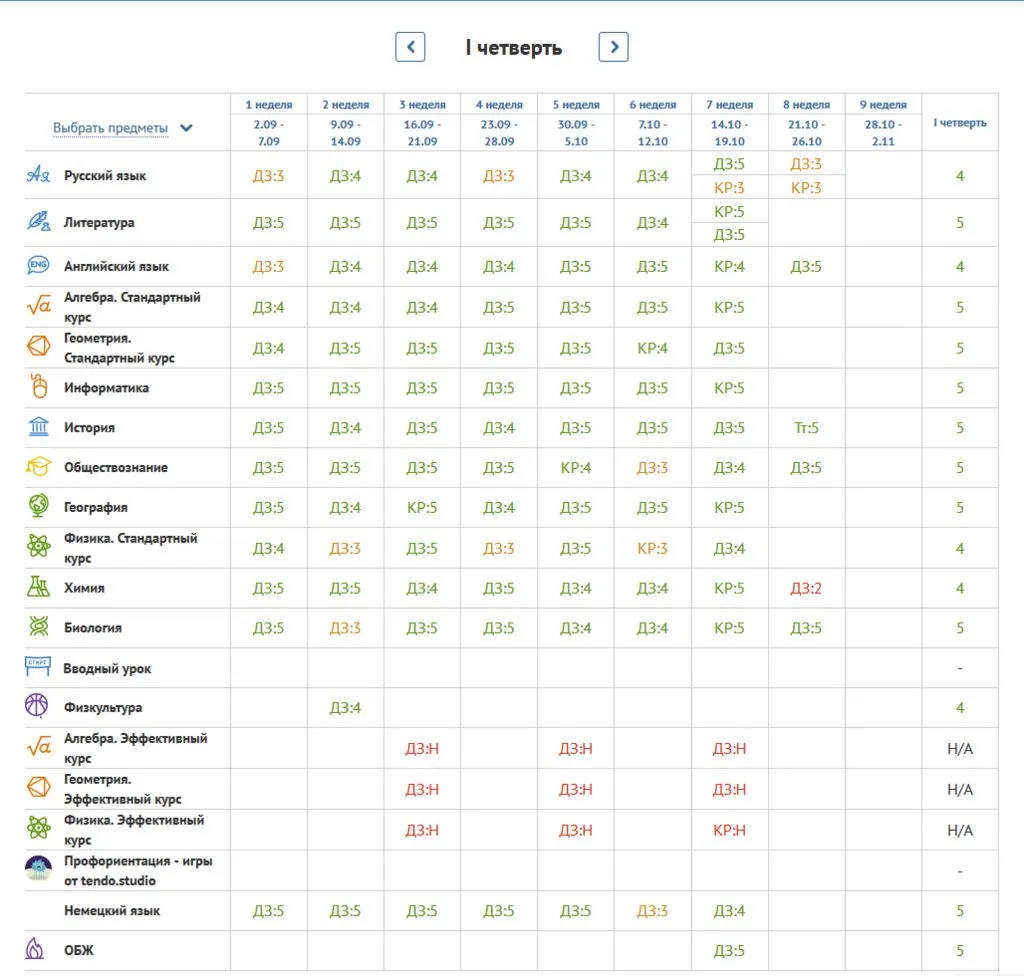Open the red ДЗ:2 grade in Химия
The height and width of the screenshot is (976, 1024).
pos(806,588)
